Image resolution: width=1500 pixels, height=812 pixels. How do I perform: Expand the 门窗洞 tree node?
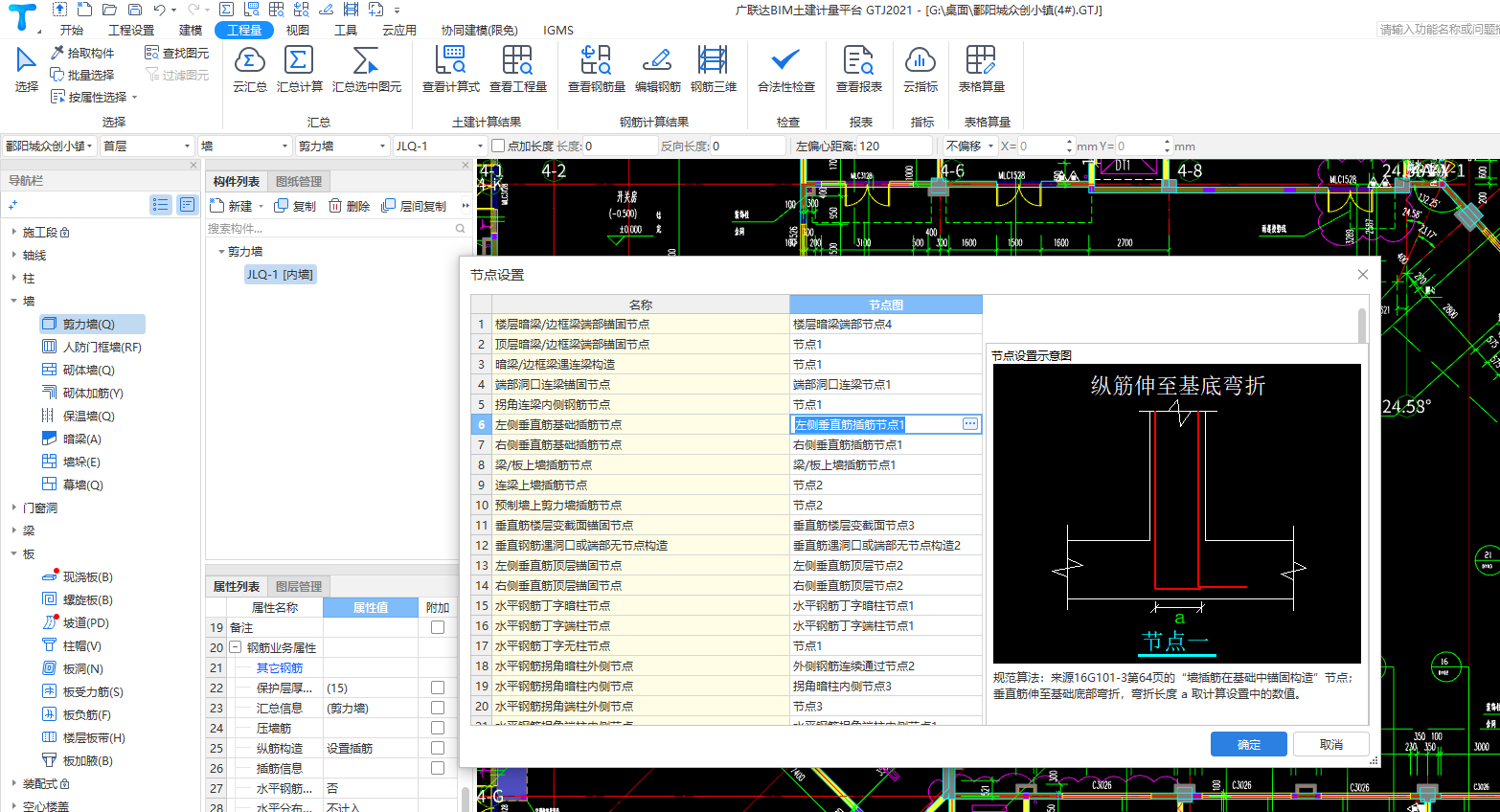pos(13,507)
